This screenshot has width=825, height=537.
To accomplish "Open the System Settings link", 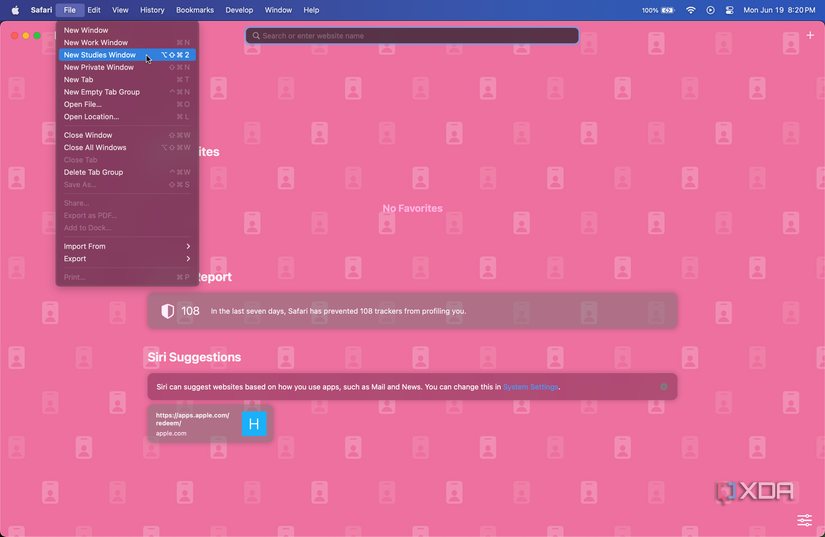I will (530, 387).
